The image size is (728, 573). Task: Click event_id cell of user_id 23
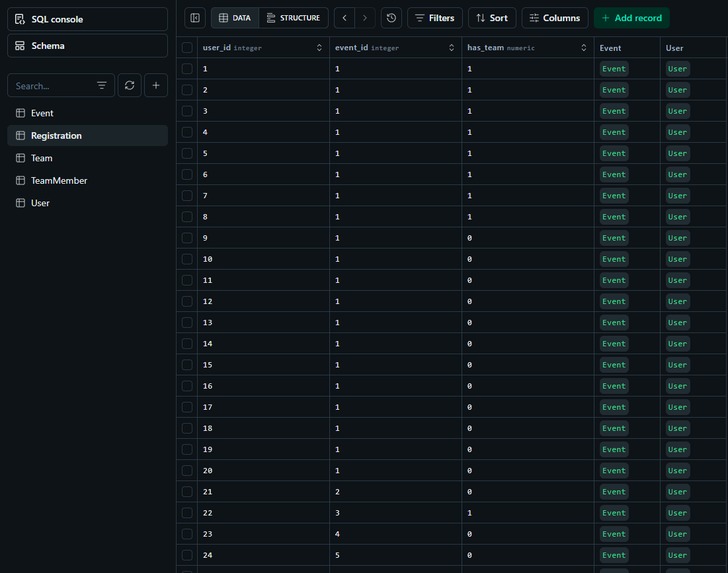(x=396, y=534)
